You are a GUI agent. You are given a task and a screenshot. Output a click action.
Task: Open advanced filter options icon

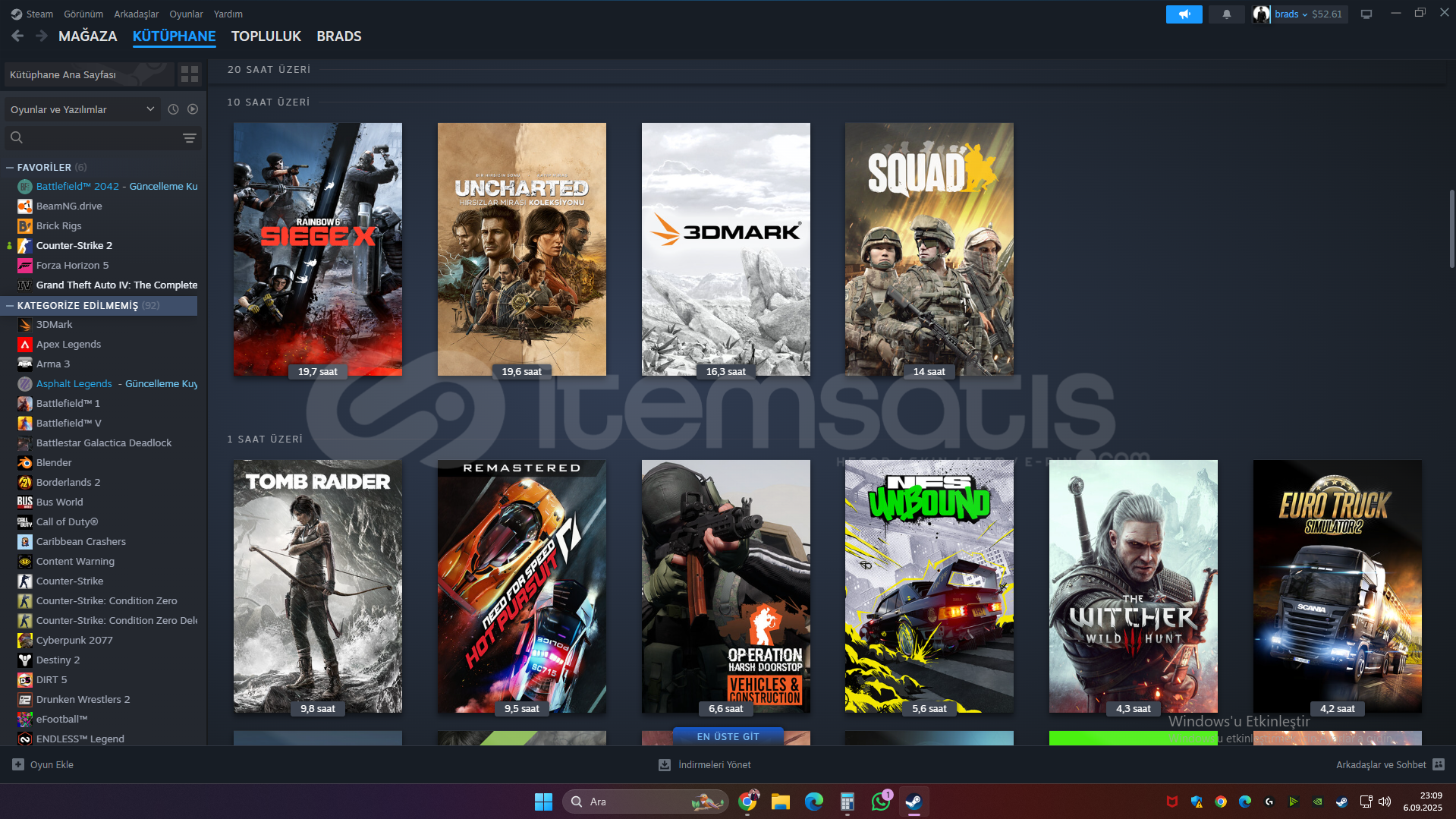click(190, 137)
